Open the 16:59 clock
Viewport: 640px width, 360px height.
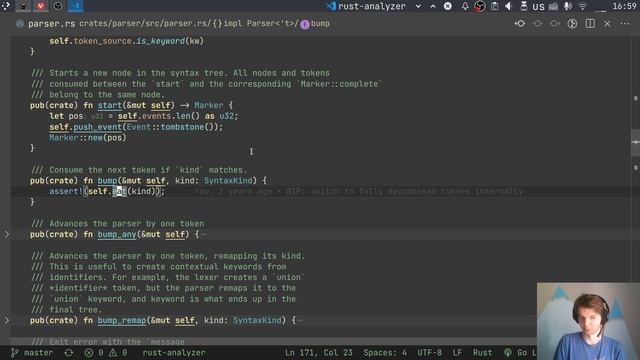(x=624, y=6)
